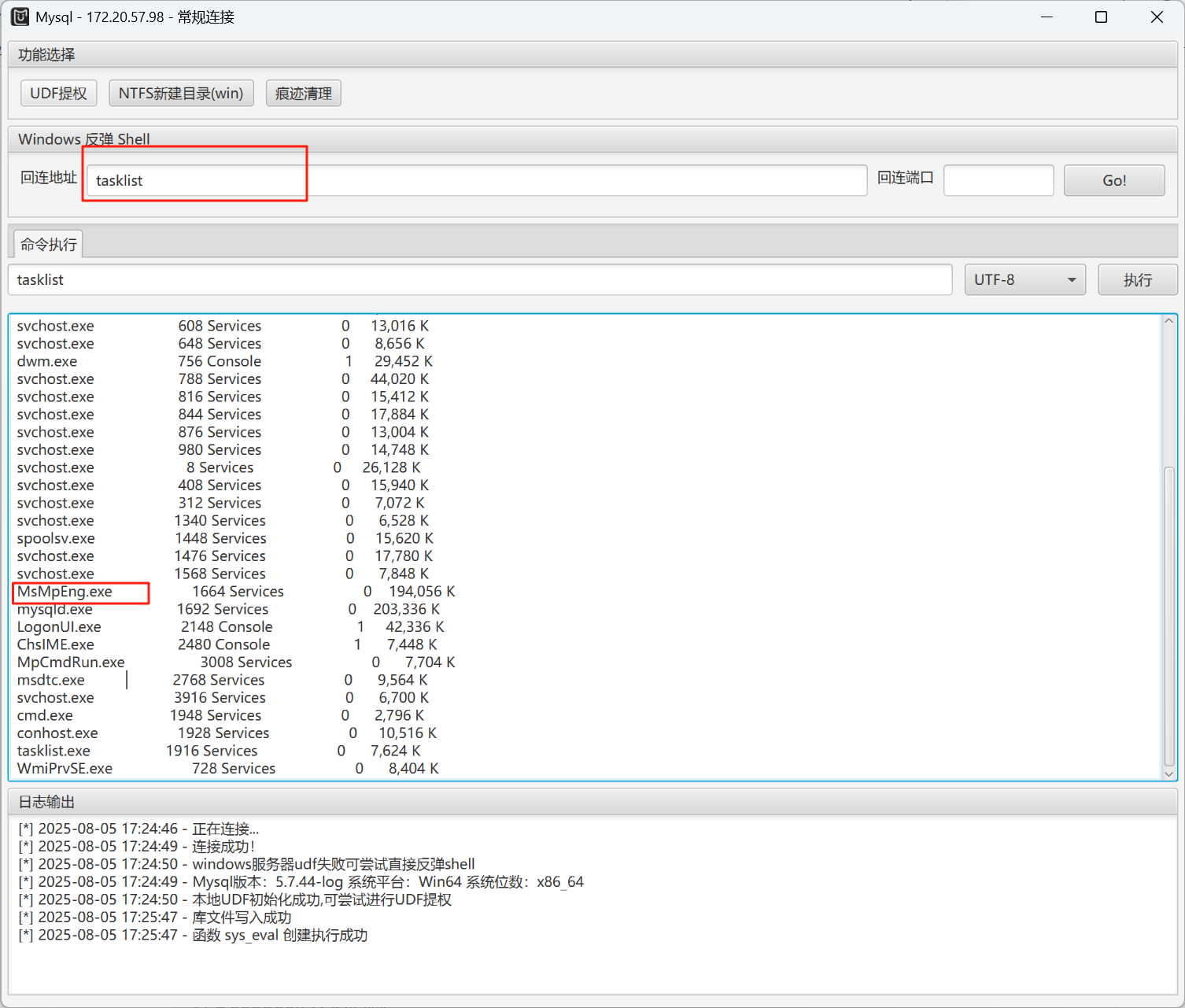Close the Mysql window
1185x1008 pixels.
1157,17
